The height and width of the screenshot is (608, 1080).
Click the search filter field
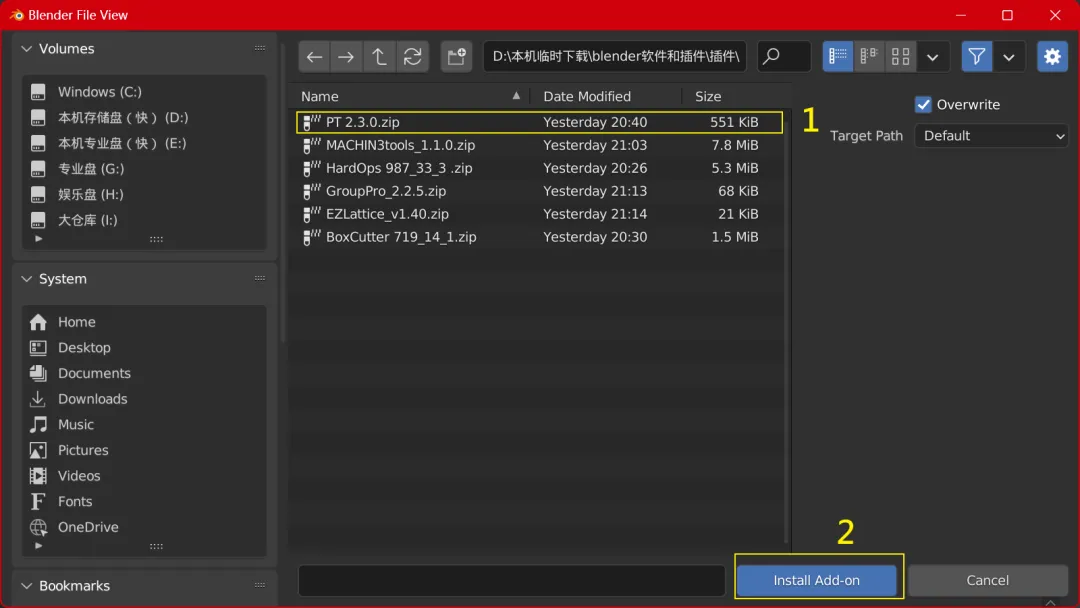click(784, 56)
